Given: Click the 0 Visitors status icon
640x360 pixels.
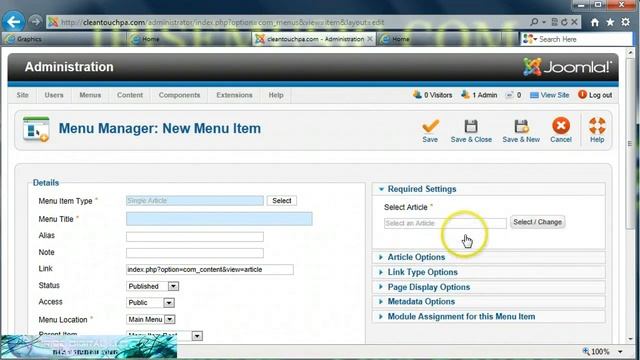Looking at the screenshot, I should pos(417,95).
